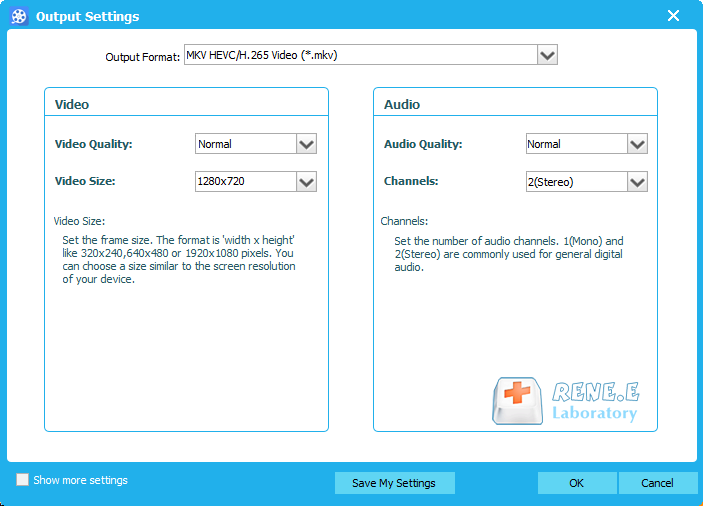
Task: Expand the Channels dropdown arrow
Action: (638, 181)
